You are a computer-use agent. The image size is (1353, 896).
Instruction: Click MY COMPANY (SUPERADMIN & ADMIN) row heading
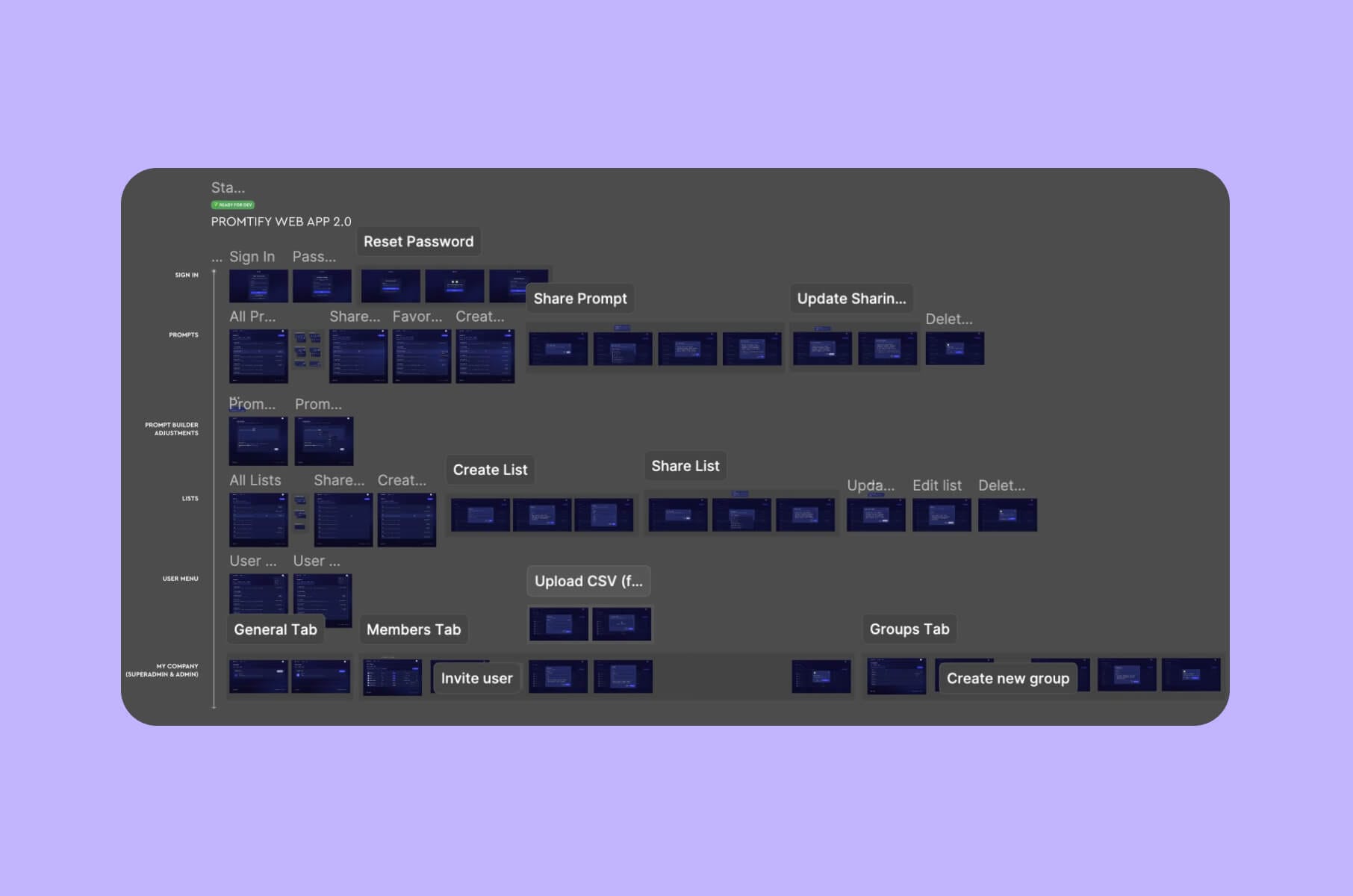click(162, 670)
